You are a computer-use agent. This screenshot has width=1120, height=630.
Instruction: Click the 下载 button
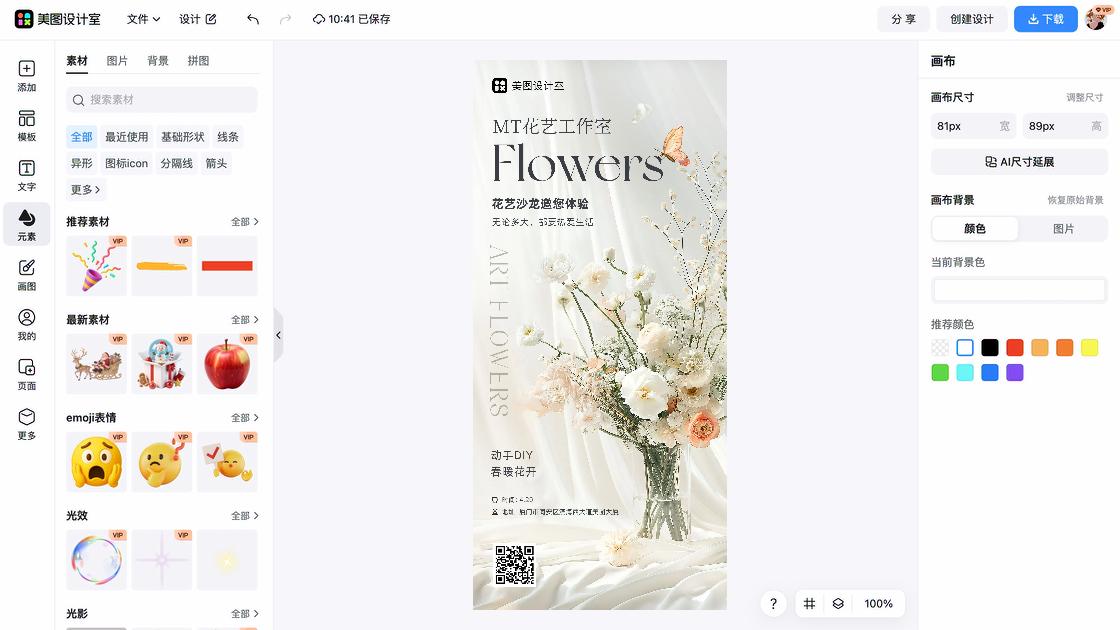tap(1045, 18)
